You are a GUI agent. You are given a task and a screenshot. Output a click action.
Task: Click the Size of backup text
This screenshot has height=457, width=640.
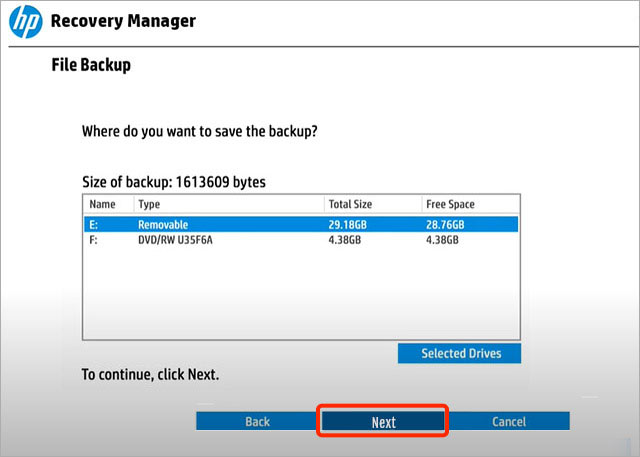point(174,182)
